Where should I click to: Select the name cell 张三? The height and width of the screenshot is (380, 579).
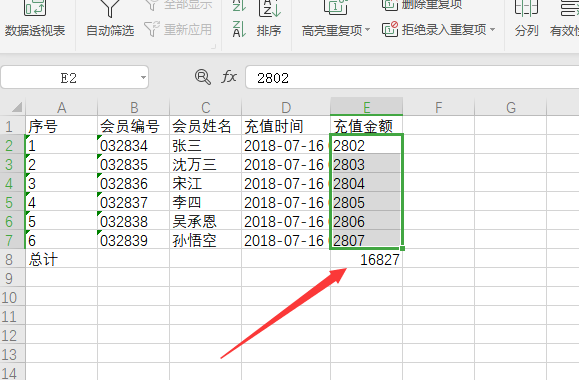click(x=205, y=145)
